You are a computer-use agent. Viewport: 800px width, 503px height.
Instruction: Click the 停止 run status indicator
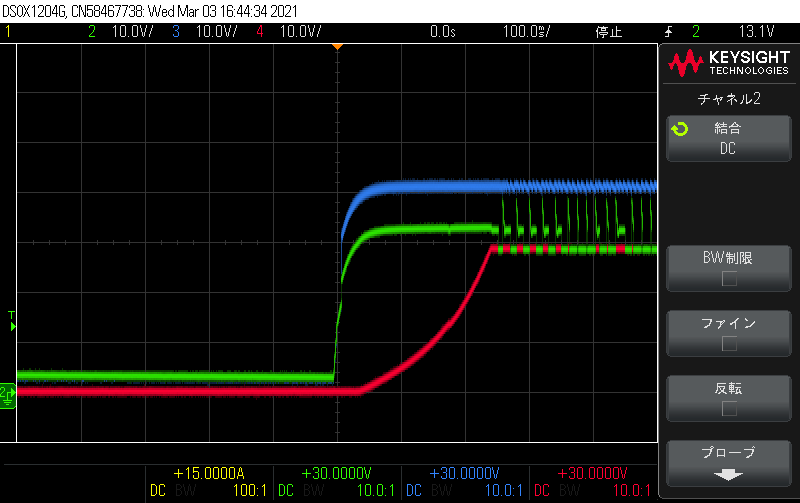609,32
